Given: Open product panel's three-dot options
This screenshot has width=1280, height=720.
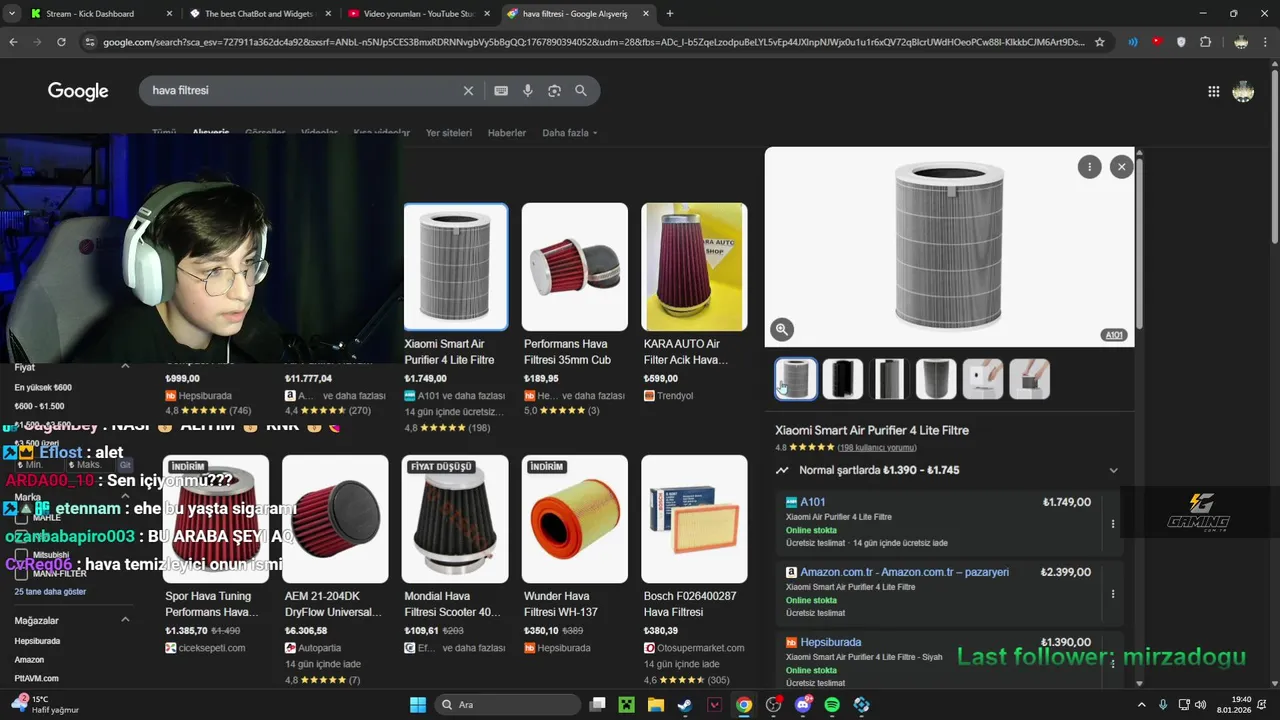Looking at the screenshot, I should pos(1089,167).
